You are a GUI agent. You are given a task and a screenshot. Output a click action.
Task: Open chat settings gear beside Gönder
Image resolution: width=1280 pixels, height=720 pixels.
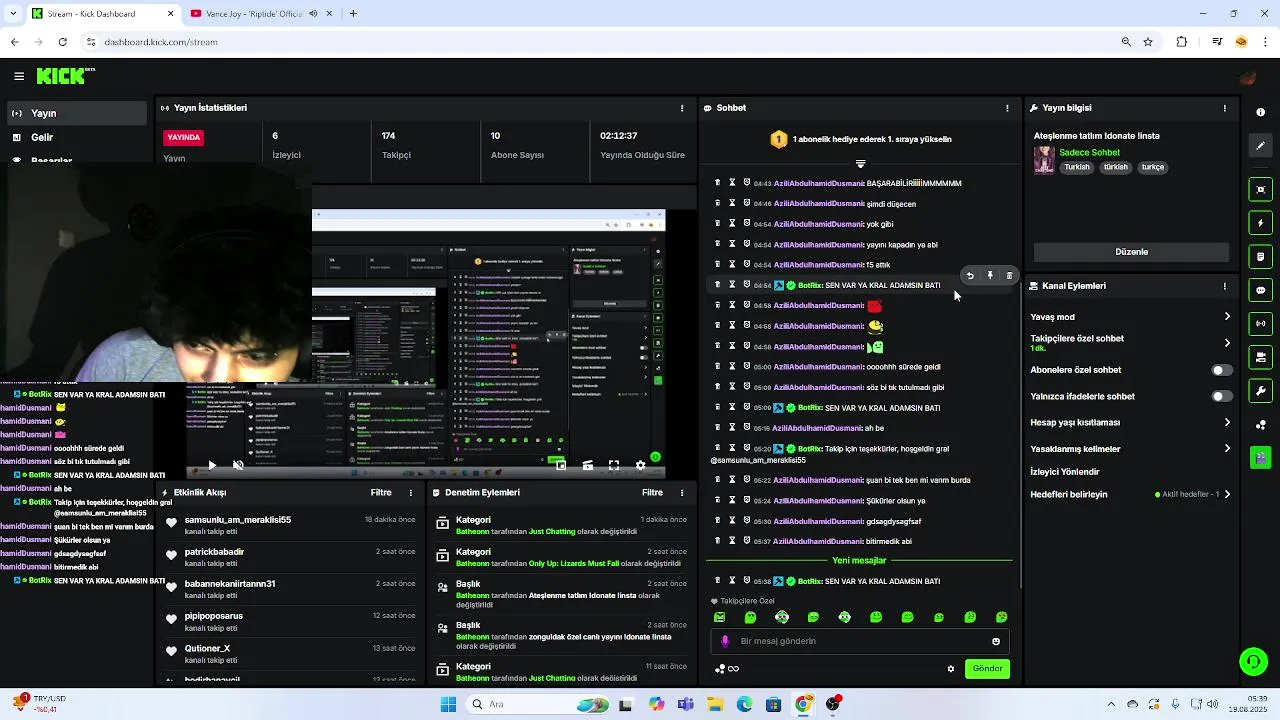951,669
